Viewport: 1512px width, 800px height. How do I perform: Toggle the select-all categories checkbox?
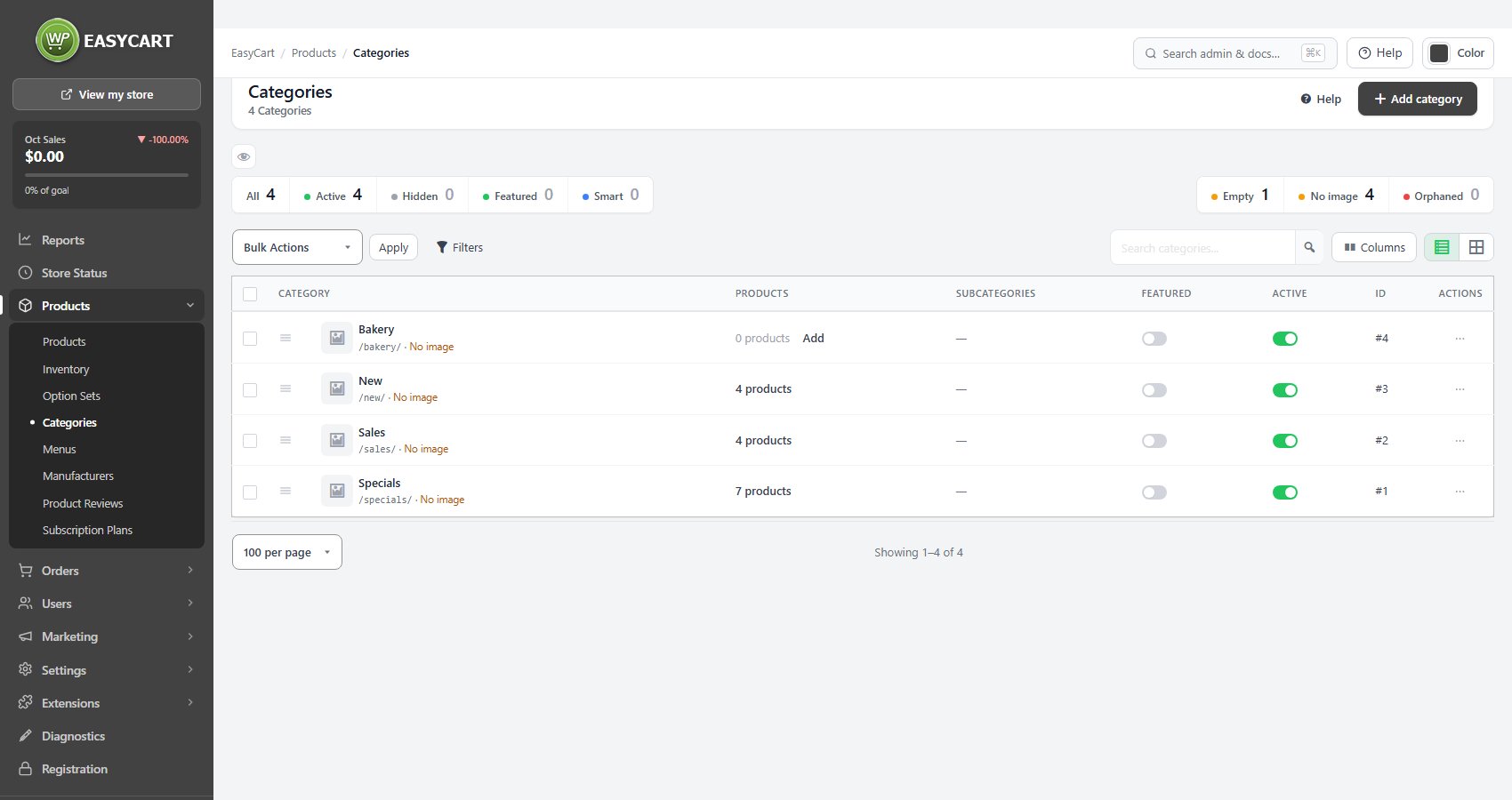pyautogui.click(x=250, y=294)
